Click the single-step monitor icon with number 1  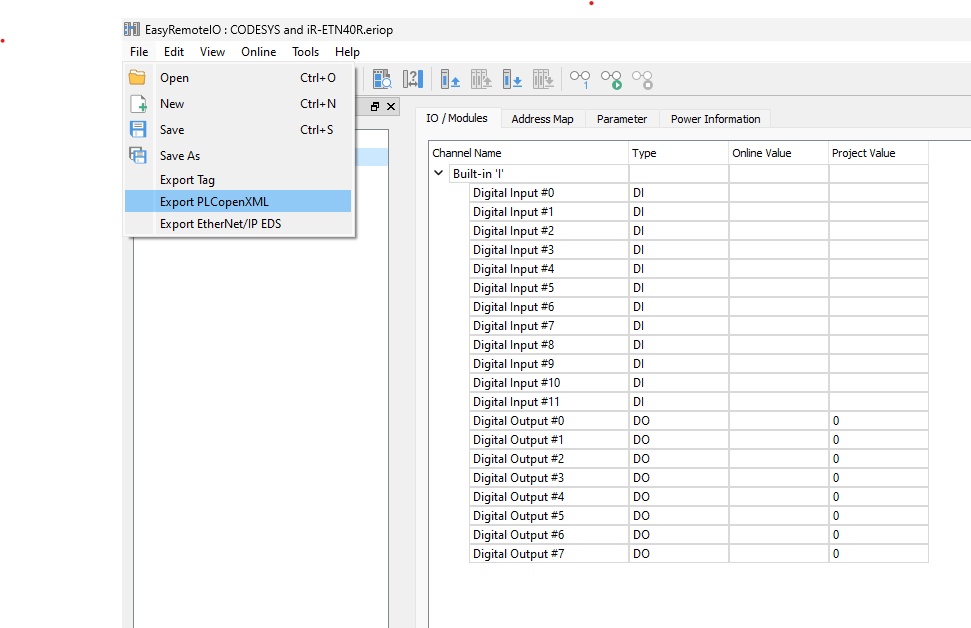coord(580,79)
